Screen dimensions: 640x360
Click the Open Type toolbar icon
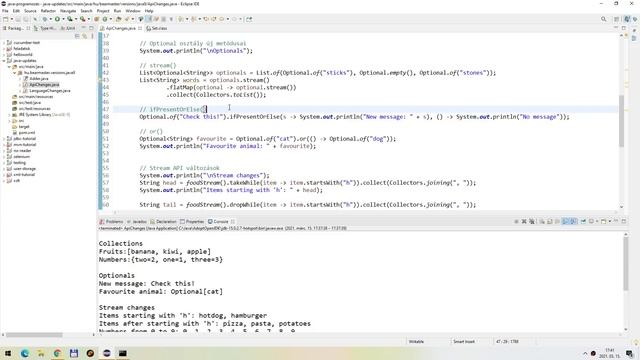click(x=118, y=19)
